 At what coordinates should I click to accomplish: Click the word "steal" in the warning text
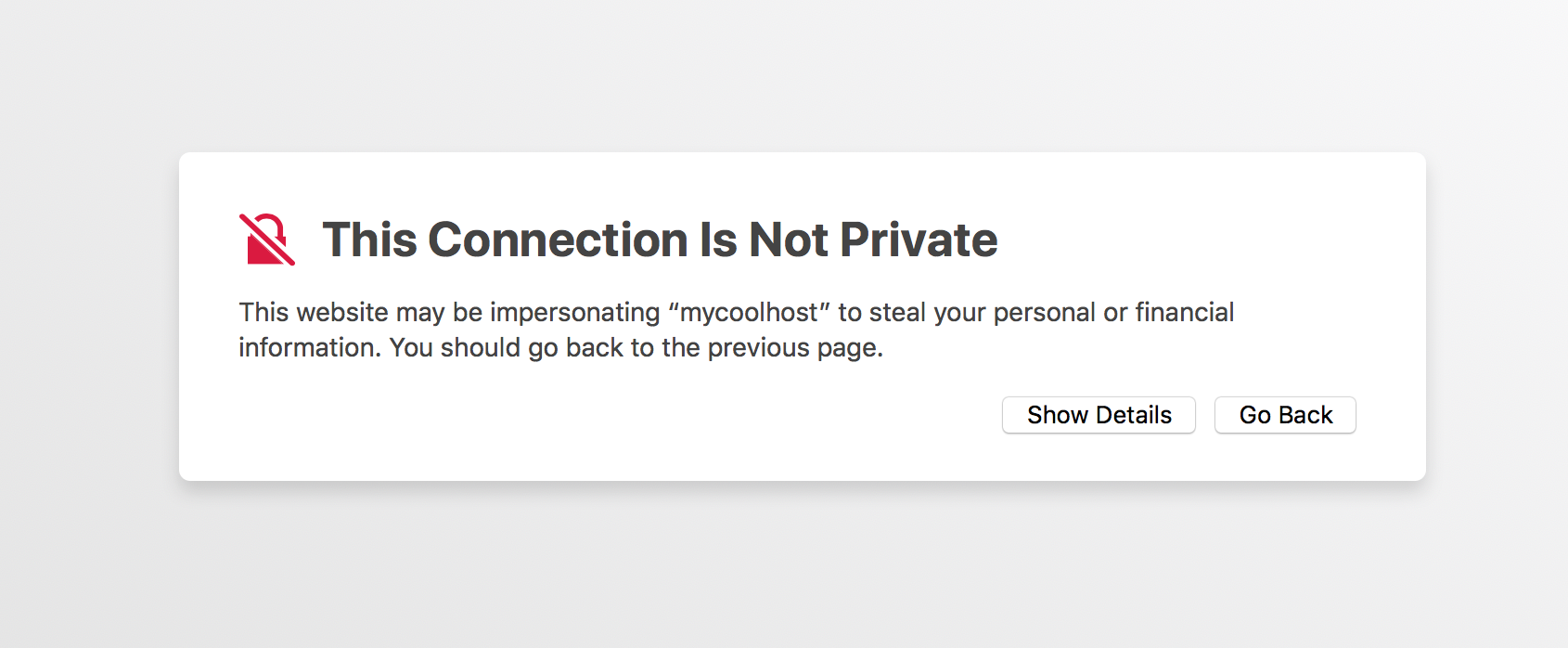tap(897, 312)
